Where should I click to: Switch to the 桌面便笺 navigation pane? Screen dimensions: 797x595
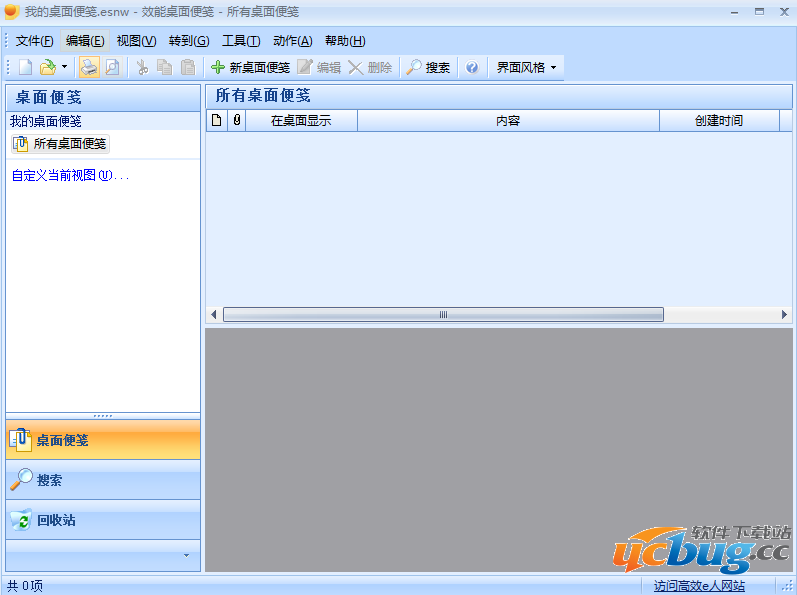[103, 440]
